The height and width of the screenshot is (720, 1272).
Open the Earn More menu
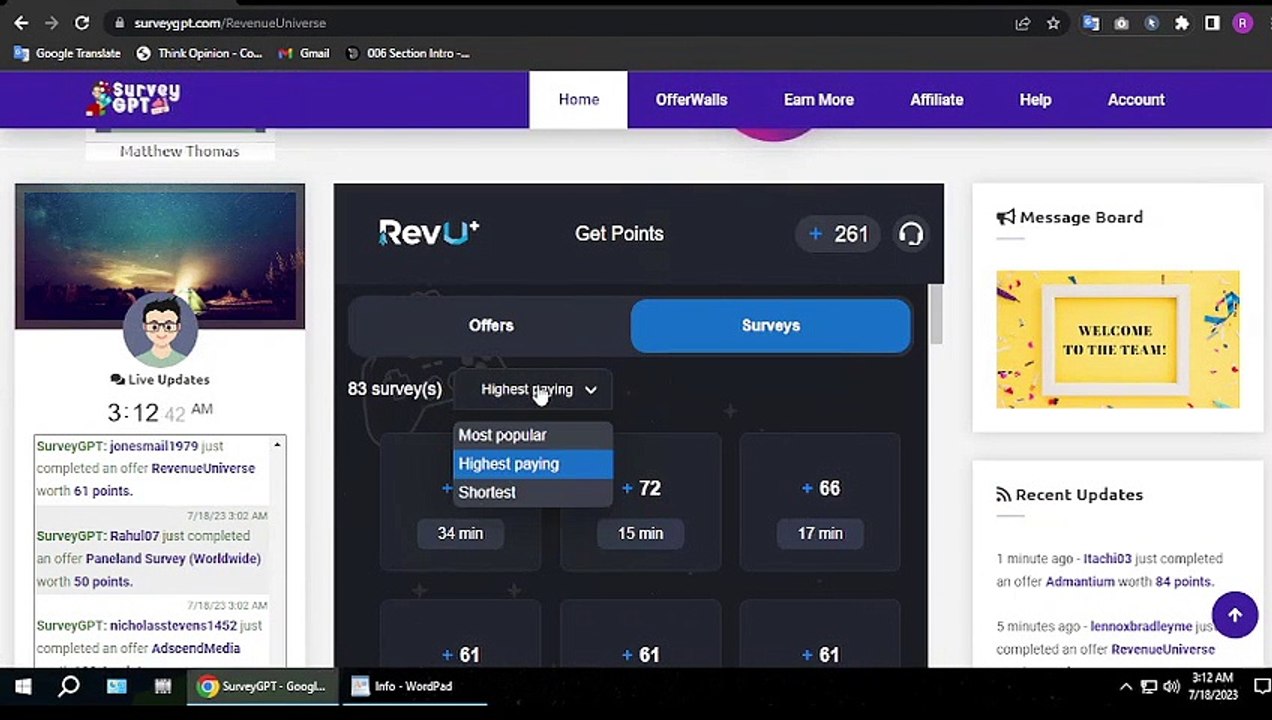point(818,99)
